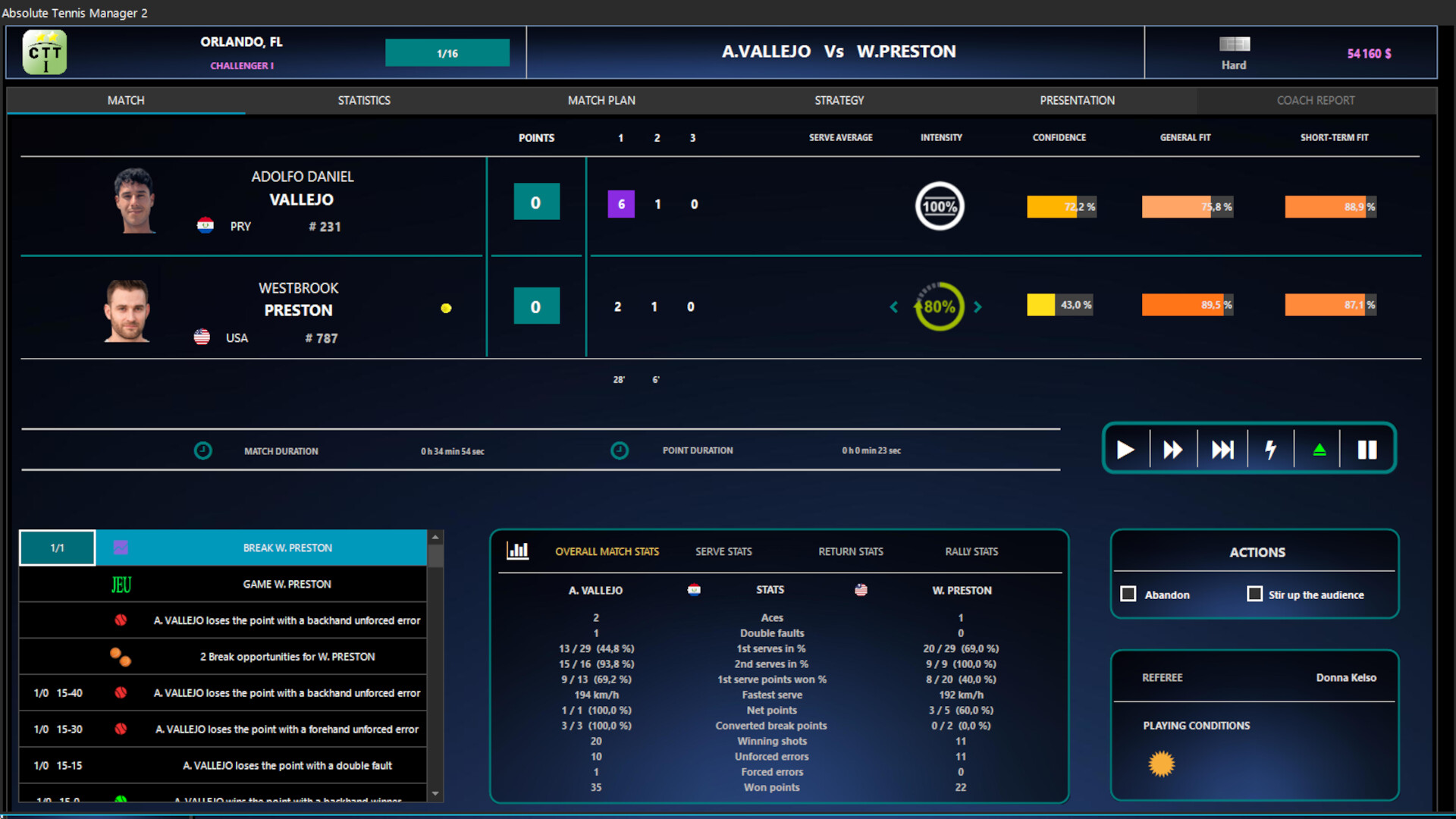This screenshot has height=819, width=1456.
Task: Activate the lightning quick-simulate icon
Action: pos(1270,449)
